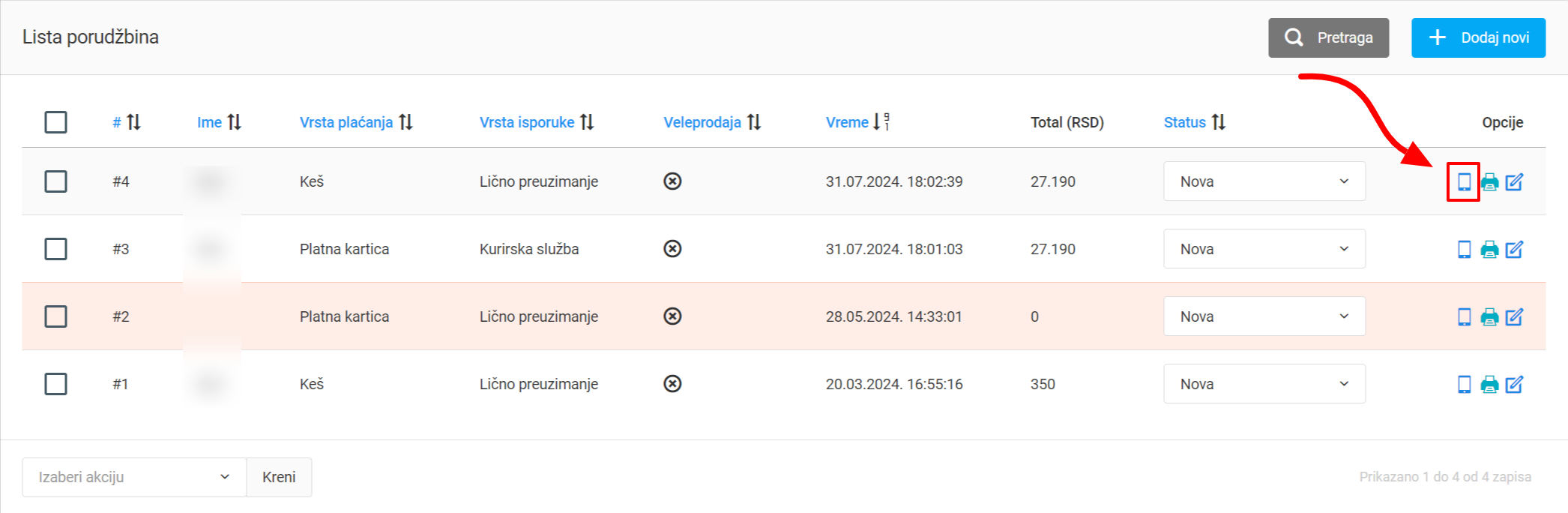1568x513 pixels.
Task: Edit order #1 using the edit icon
Action: [1514, 384]
